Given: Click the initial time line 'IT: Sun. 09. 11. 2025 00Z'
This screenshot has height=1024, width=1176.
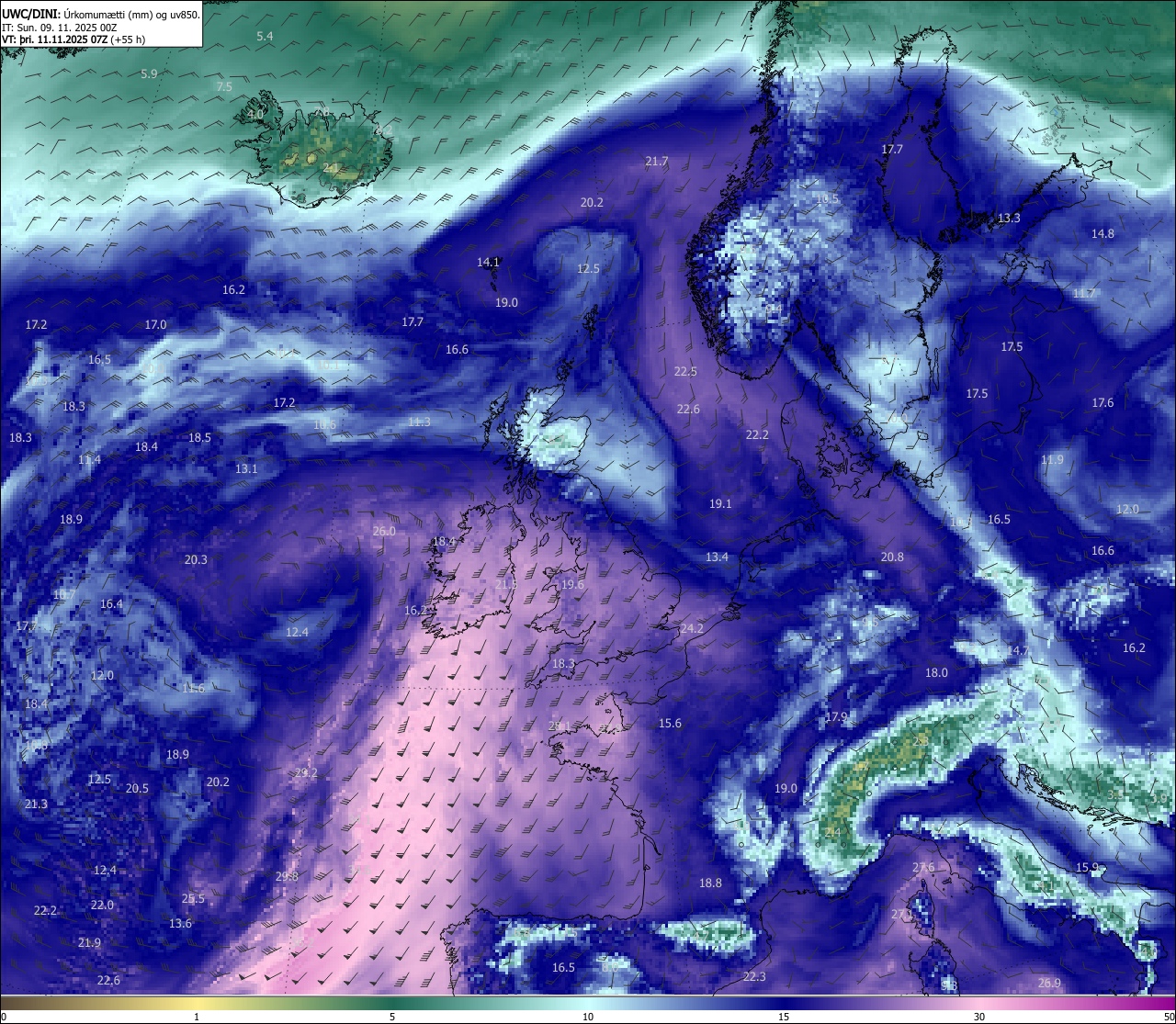Looking at the screenshot, I should [x=60, y=28].
